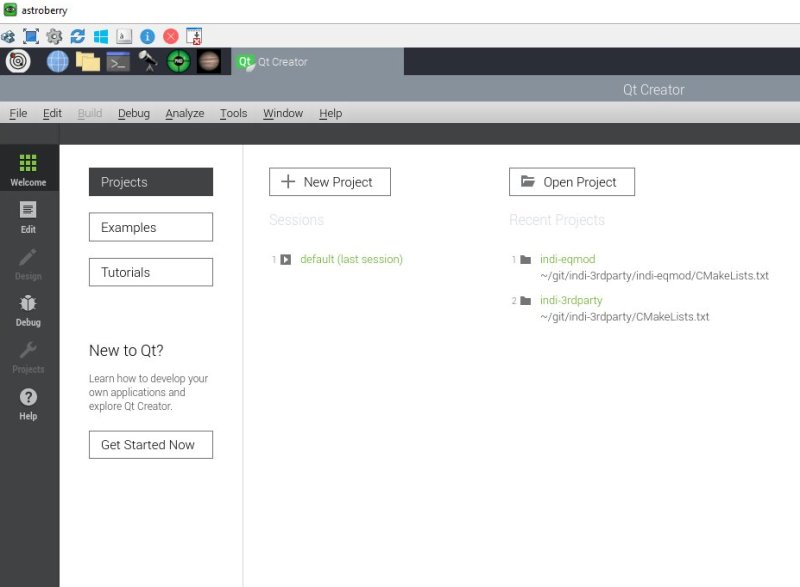Open the green PHD guiding icon
The width and height of the screenshot is (800, 587).
tap(179, 62)
